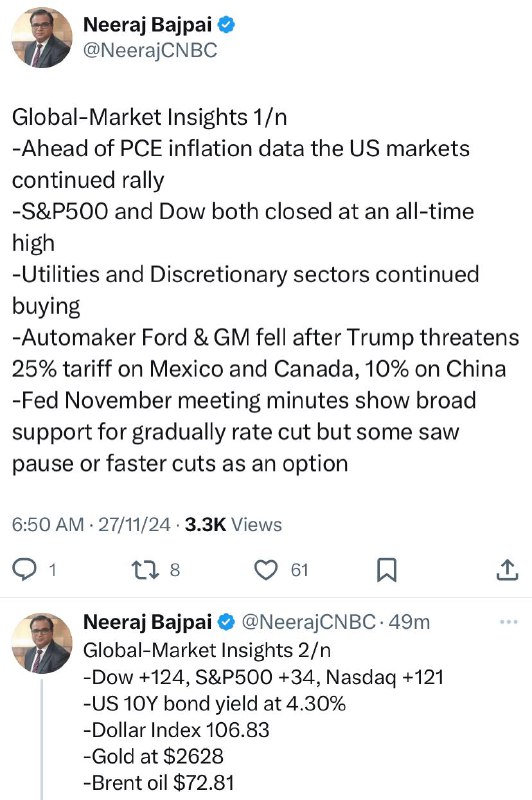
Task: Open the three-dot menu on second tweet
Action: pyautogui.click(x=509, y=622)
